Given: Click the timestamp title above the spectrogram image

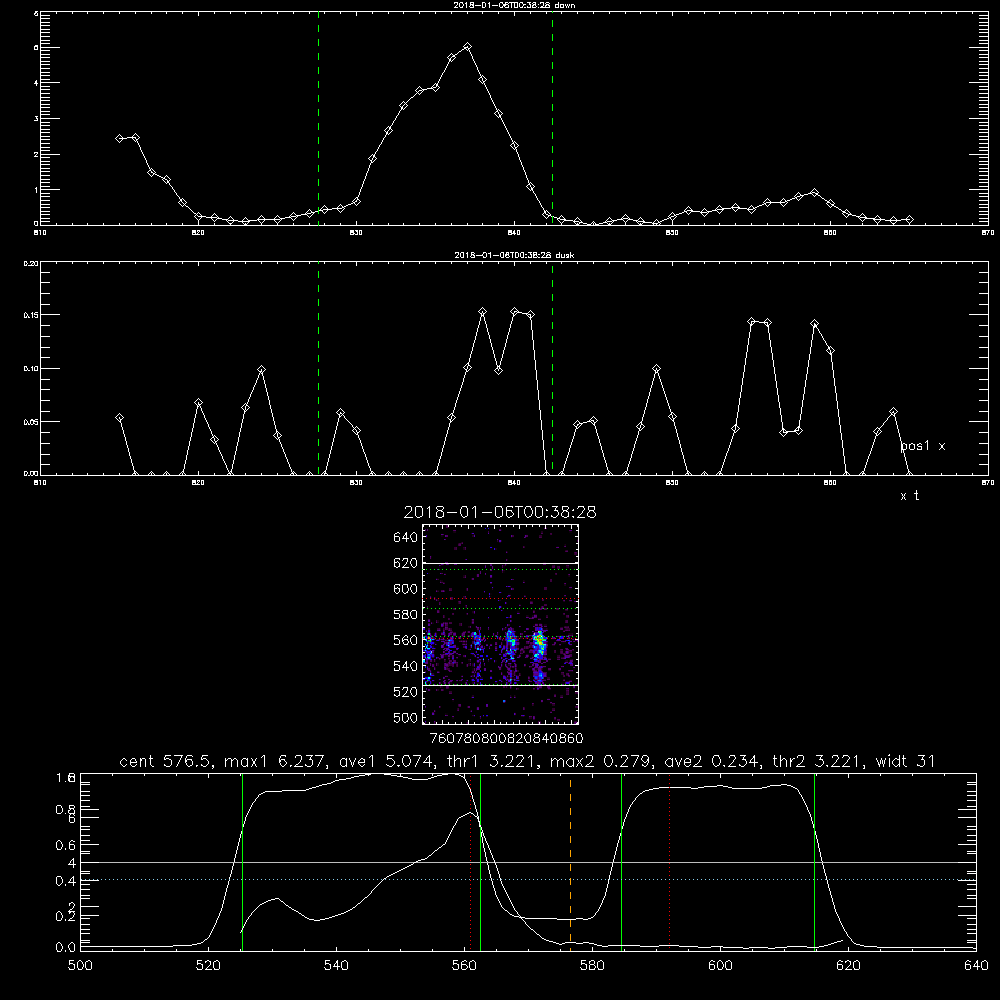Looking at the screenshot, I should pyautogui.click(x=500, y=512).
